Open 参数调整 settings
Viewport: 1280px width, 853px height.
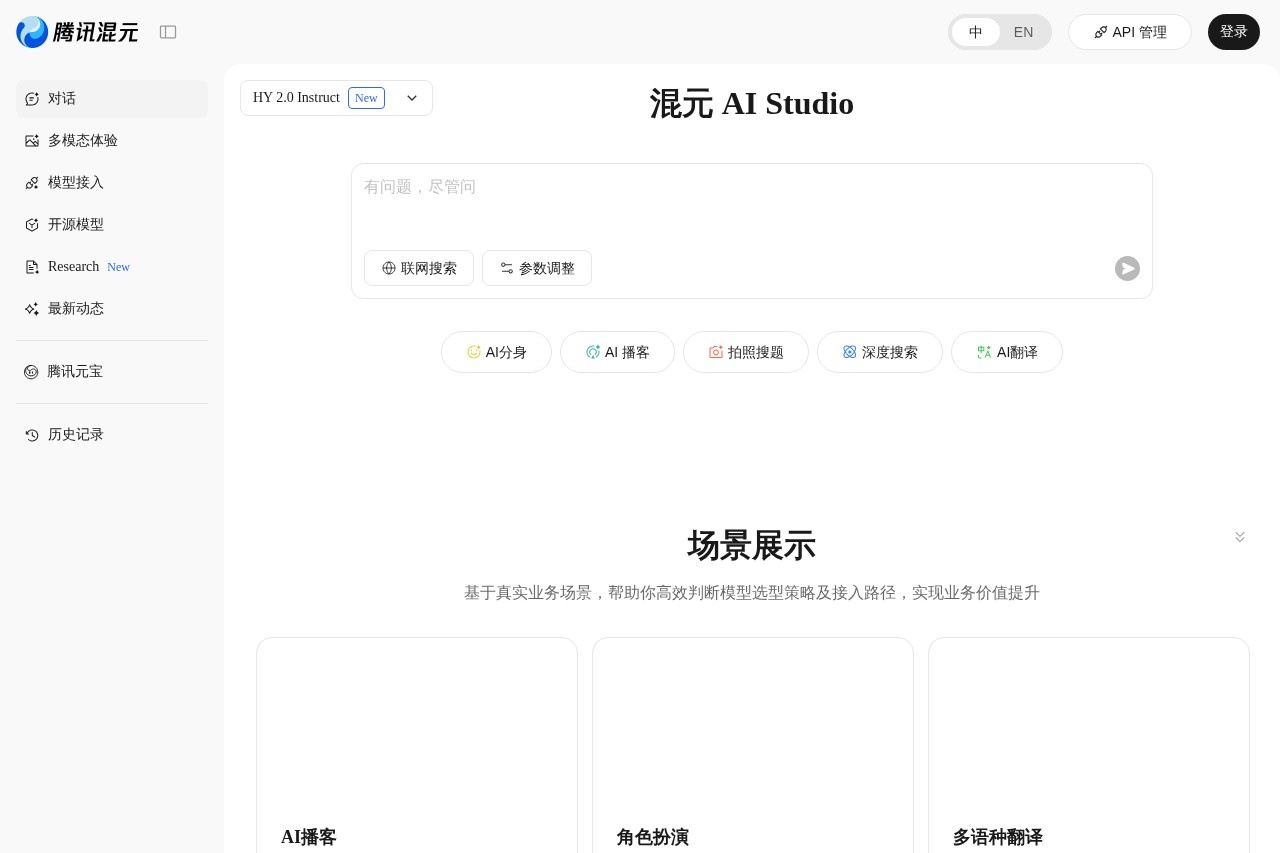click(537, 268)
